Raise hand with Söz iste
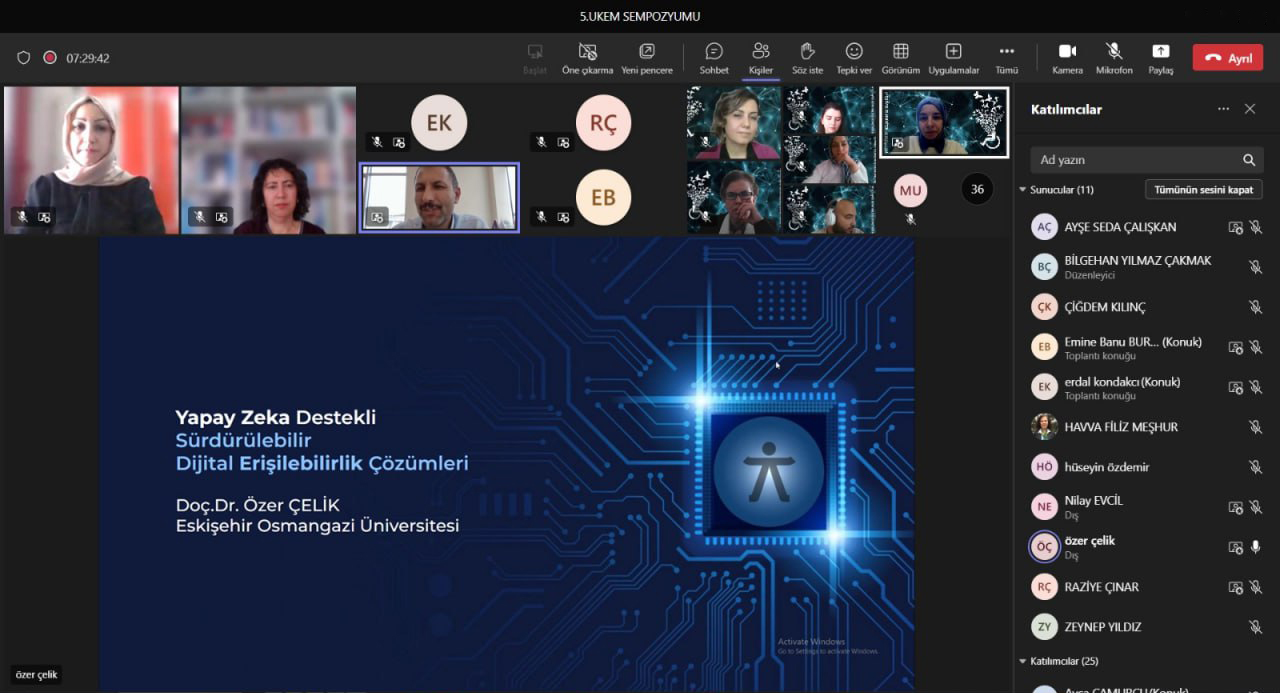Image resolution: width=1280 pixels, height=693 pixels. pyautogui.click(x=807, y=58)
